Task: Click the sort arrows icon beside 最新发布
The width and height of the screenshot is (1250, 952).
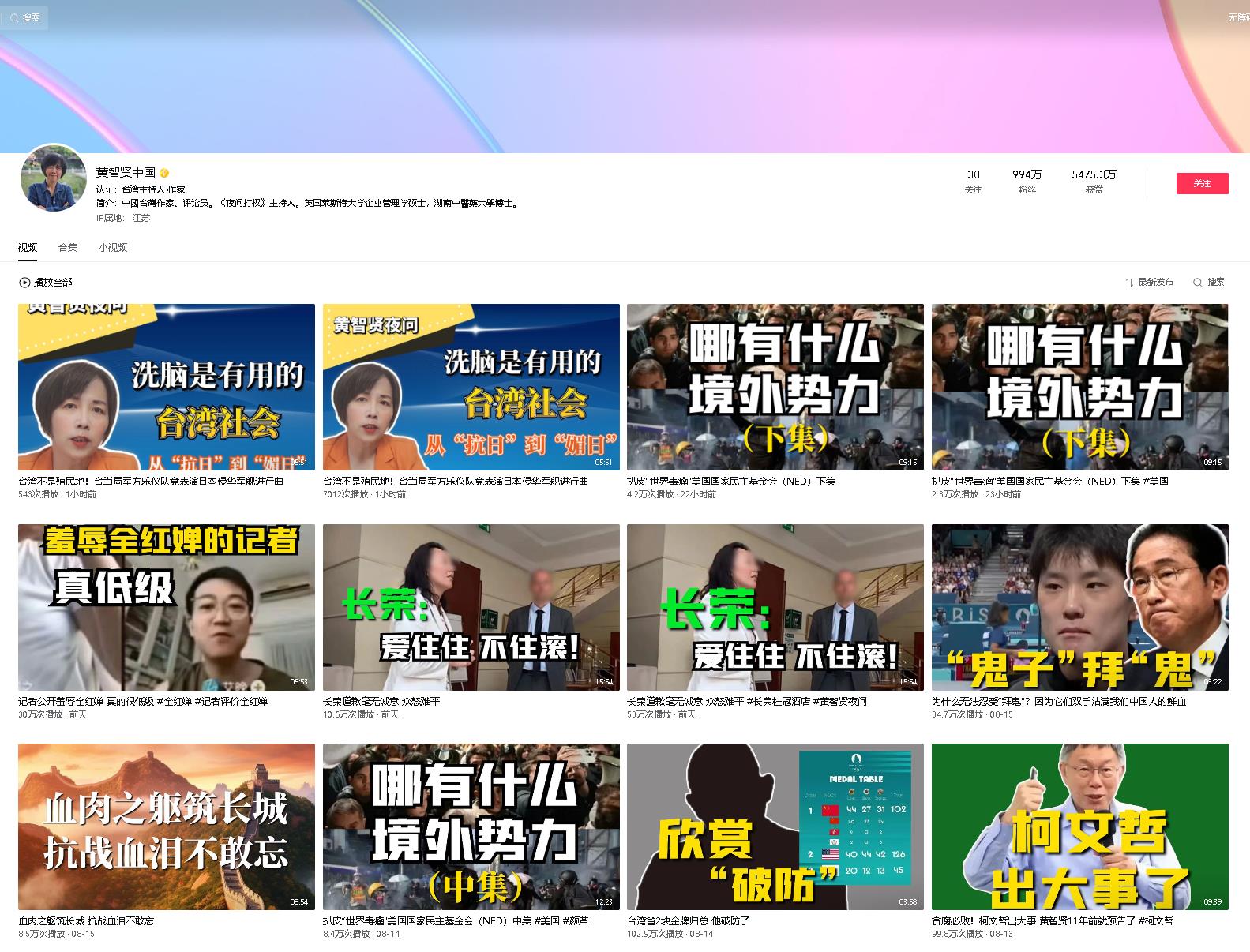Action: coord(1128,282)
